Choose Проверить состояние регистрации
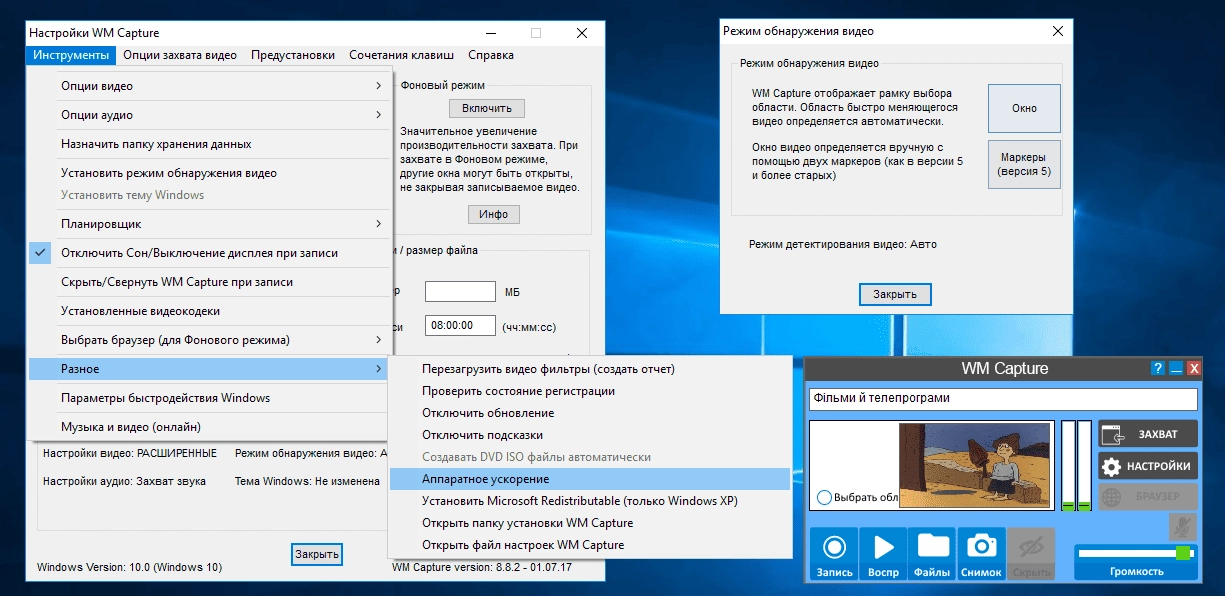1225x596 pixels. (x=589, y=391)
